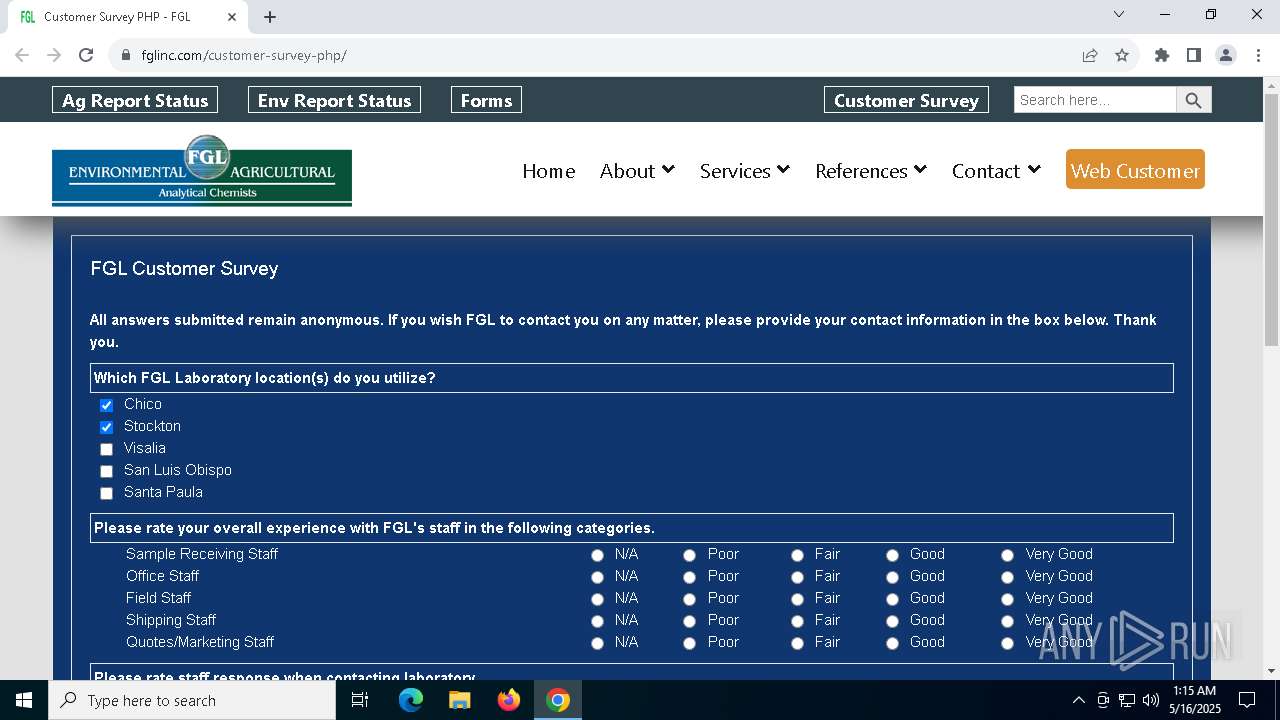The width and height of the screenshot is (1280, 720).
Task: Expand the References menu dropdown
Action: pos(871,171)
